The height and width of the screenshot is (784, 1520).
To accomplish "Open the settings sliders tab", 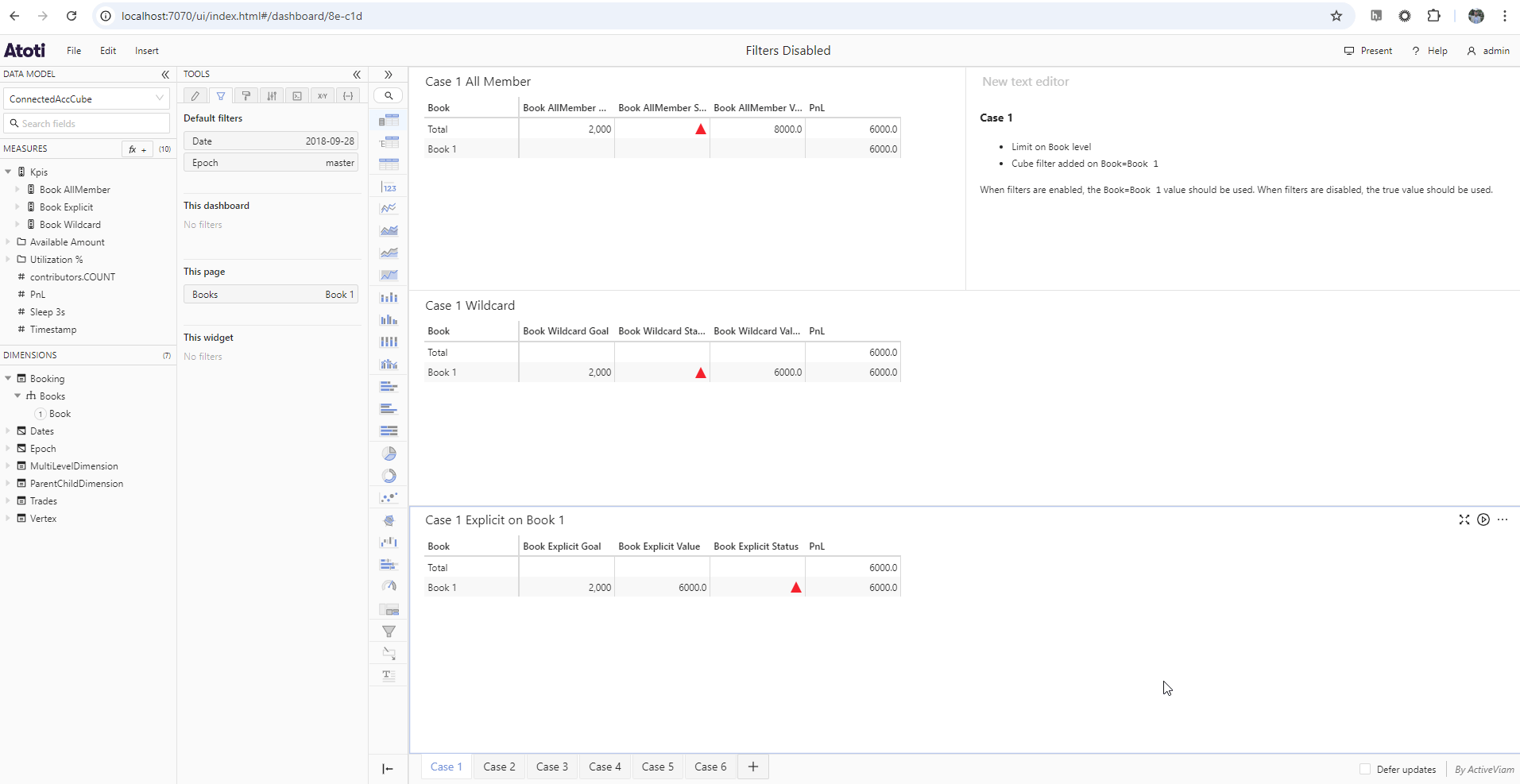I will pyautogui.click(x=272, y=96).
